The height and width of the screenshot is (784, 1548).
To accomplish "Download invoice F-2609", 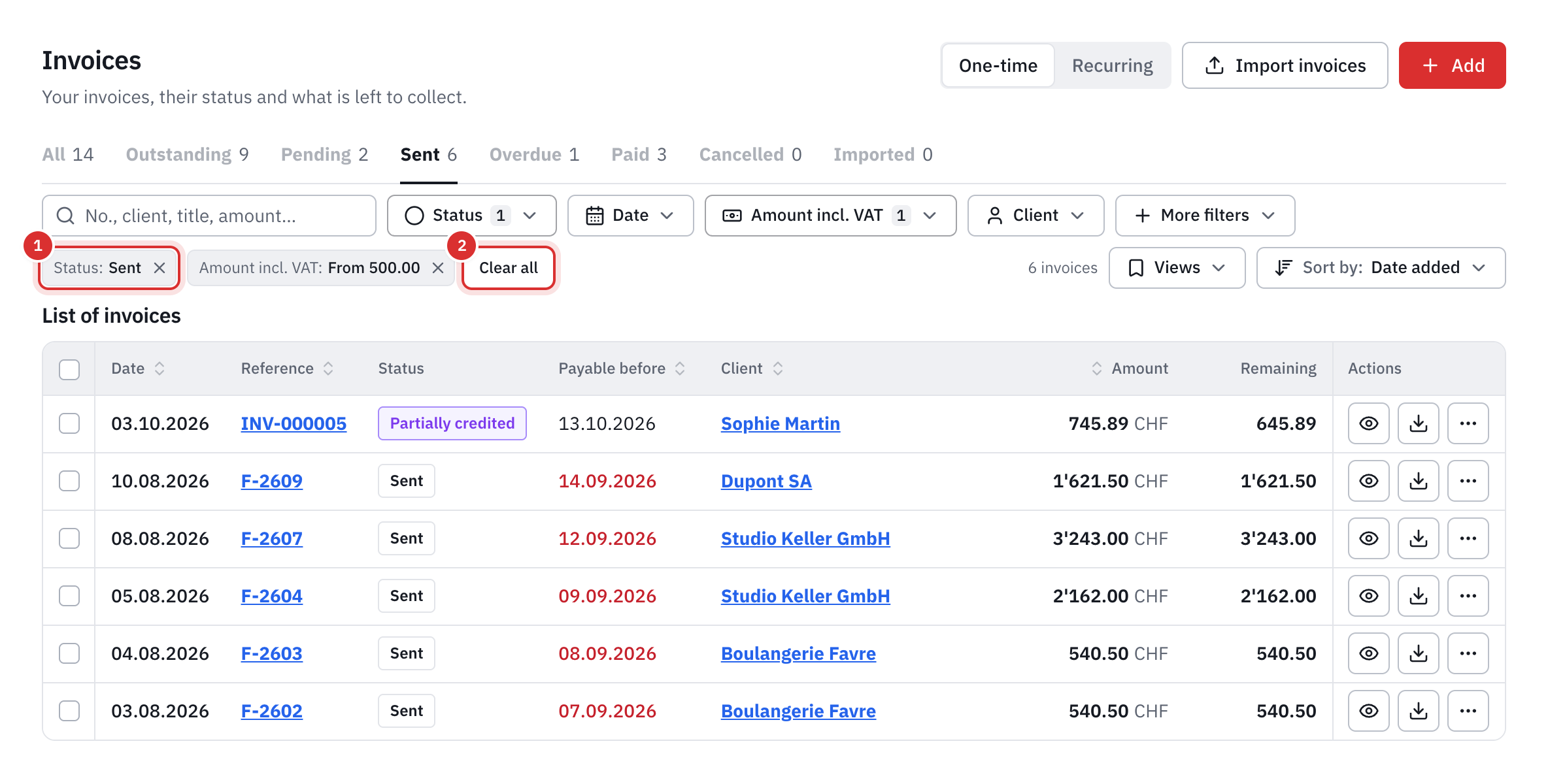I will pos(1418,481).
